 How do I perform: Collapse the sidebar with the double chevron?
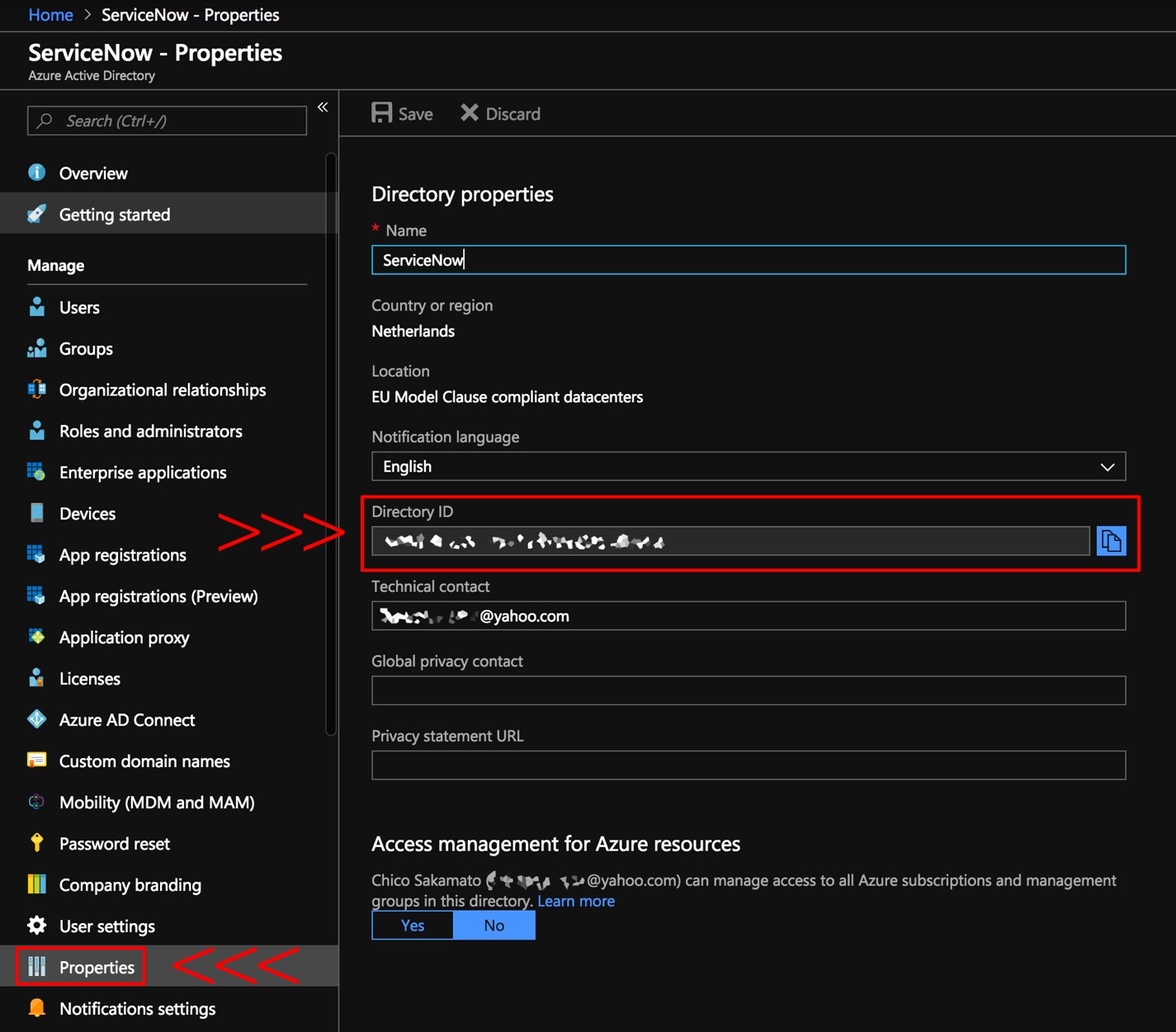(323, 107)
